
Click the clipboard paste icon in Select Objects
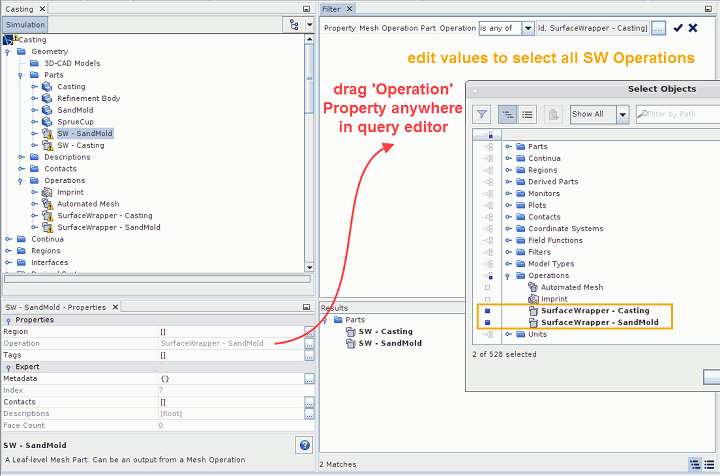coord(553,114)
